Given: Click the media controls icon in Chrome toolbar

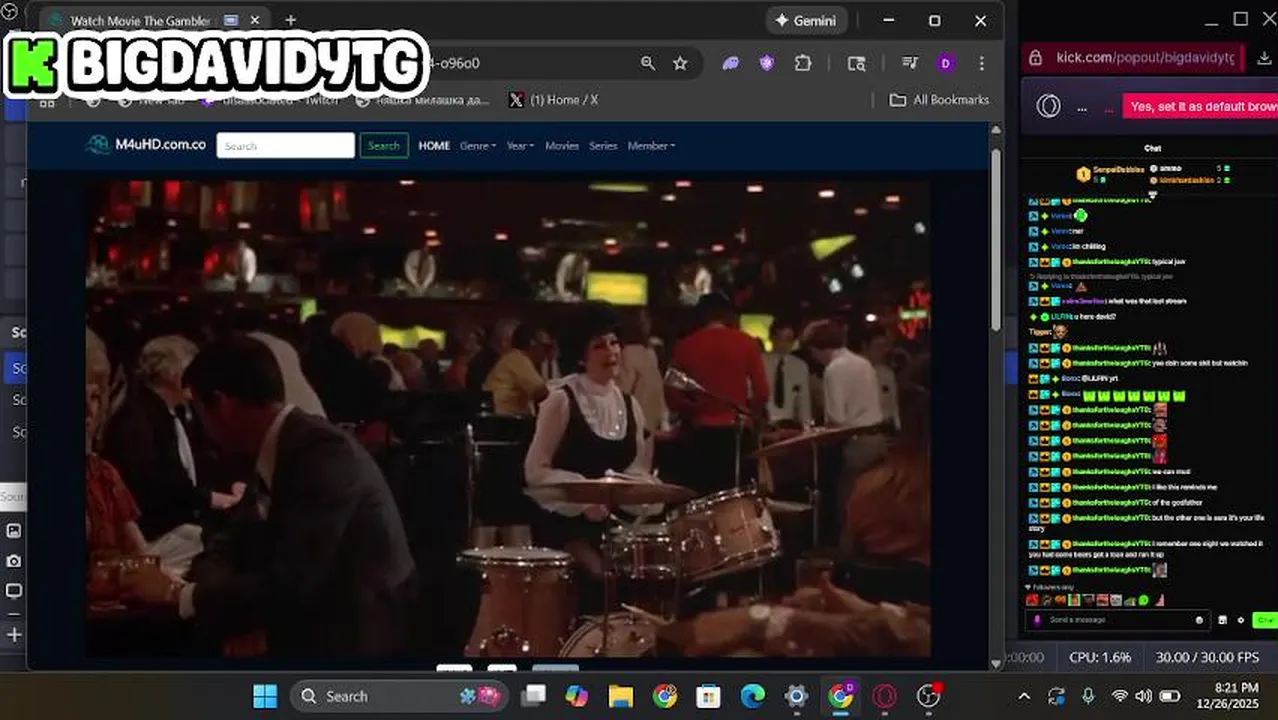Looking at the screenshot, I should point(910,63).
